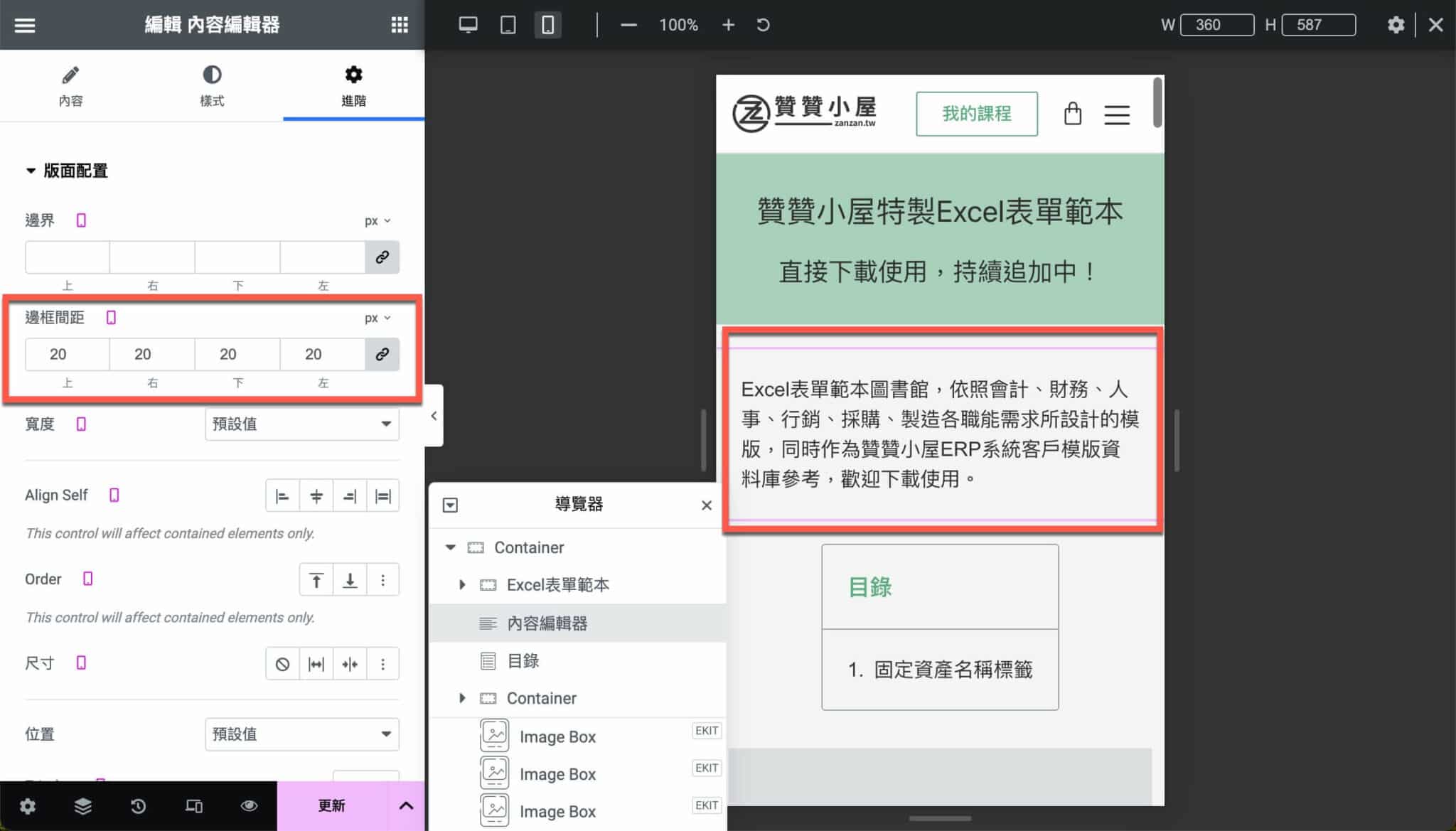Click the navigator dock toggle icon
The height and width of the screenshot is (831, 1456).
[x=450, y=505]
